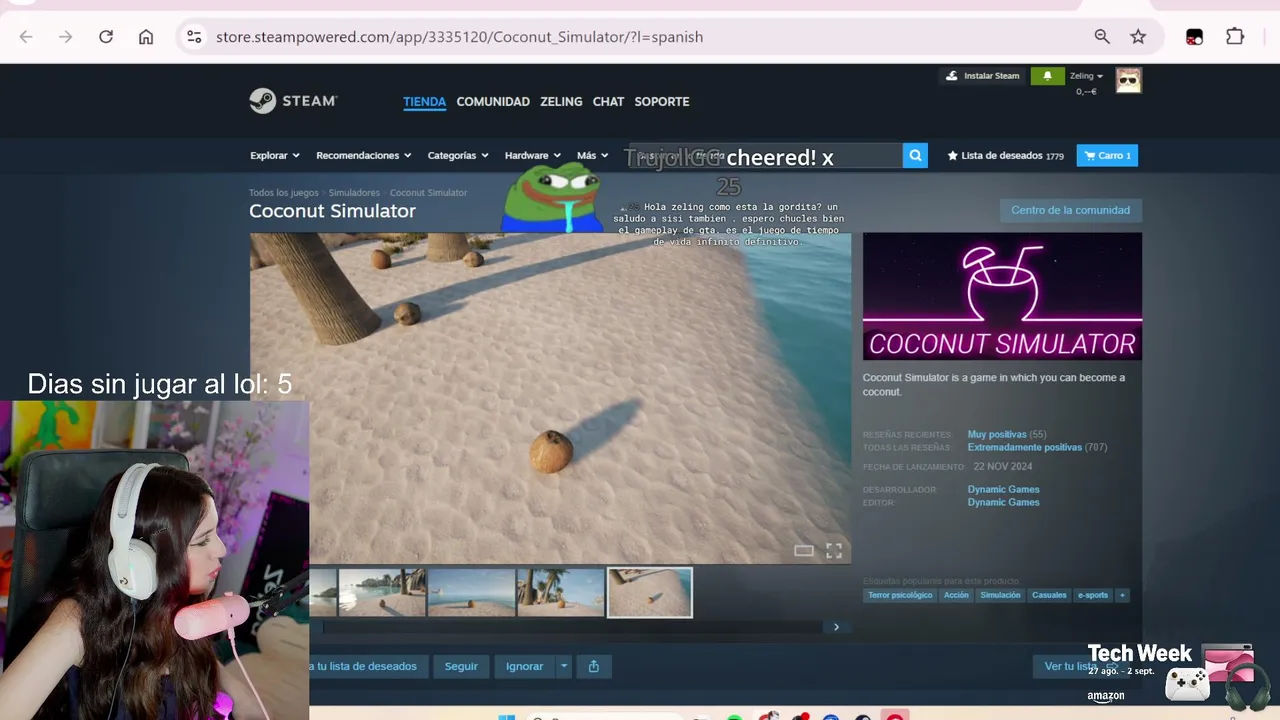Open the browser zoom magnifier control
Image resolution: width=1280 pixels, height=720 pixels.
click(1102, 37)
